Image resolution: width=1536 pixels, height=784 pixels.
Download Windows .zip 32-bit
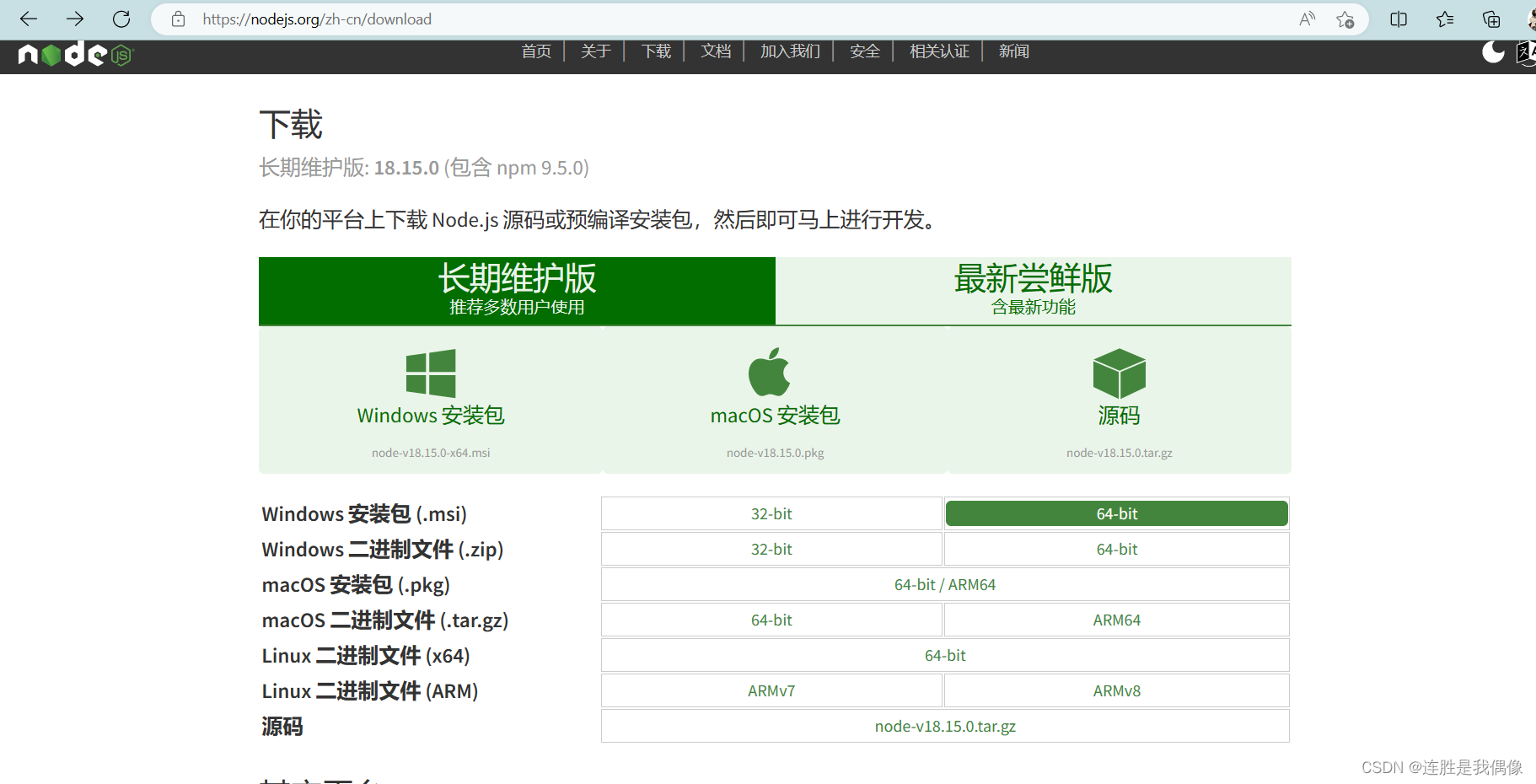click(771, 549)
